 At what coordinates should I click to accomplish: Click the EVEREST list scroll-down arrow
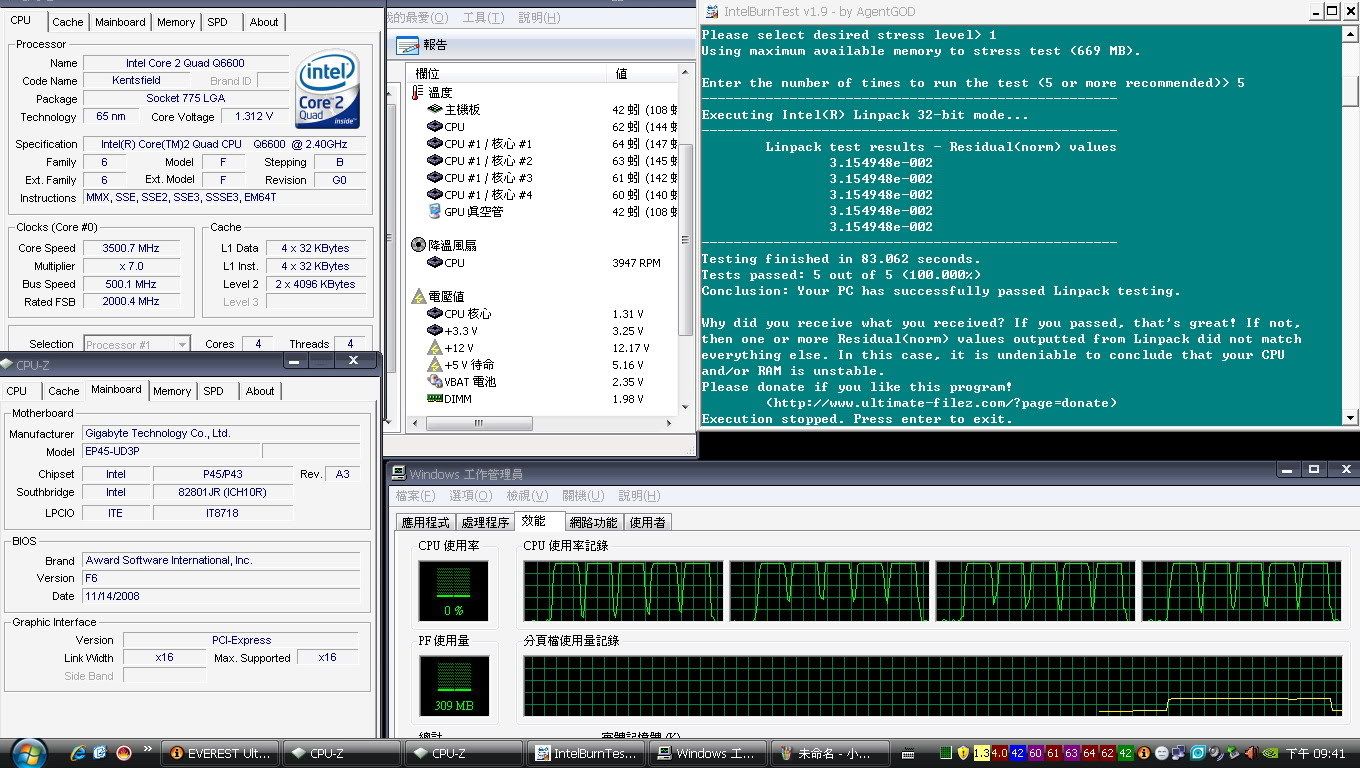(685, 407)
